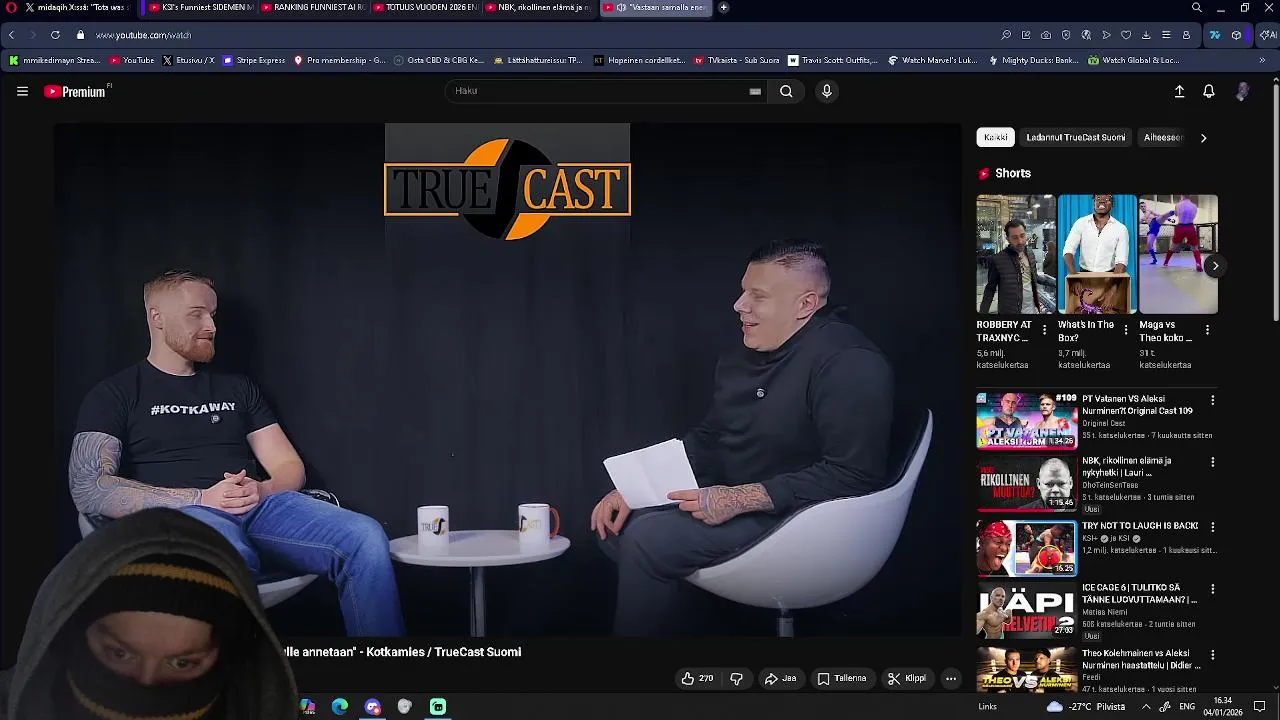Show more bookmarks overflow chevron

click(1262, 60)
